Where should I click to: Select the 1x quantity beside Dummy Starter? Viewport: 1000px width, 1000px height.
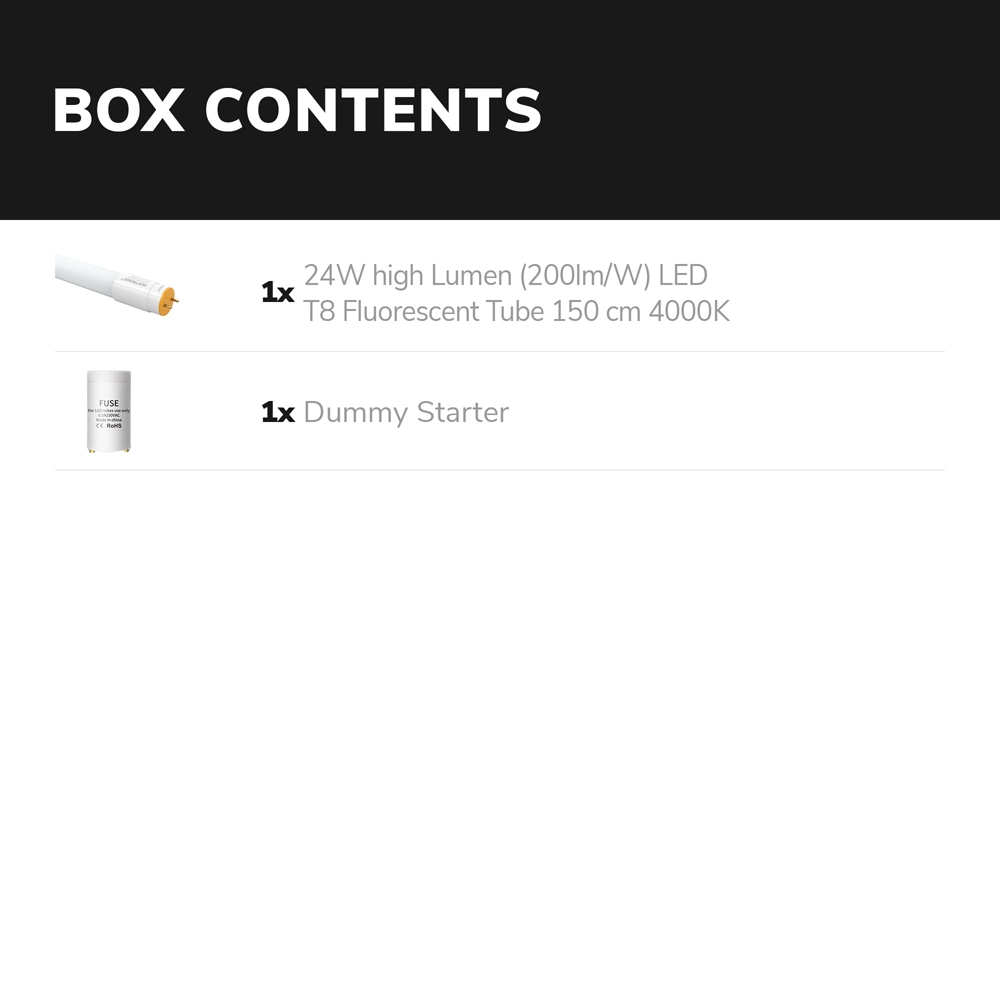(x=277, y=413)
